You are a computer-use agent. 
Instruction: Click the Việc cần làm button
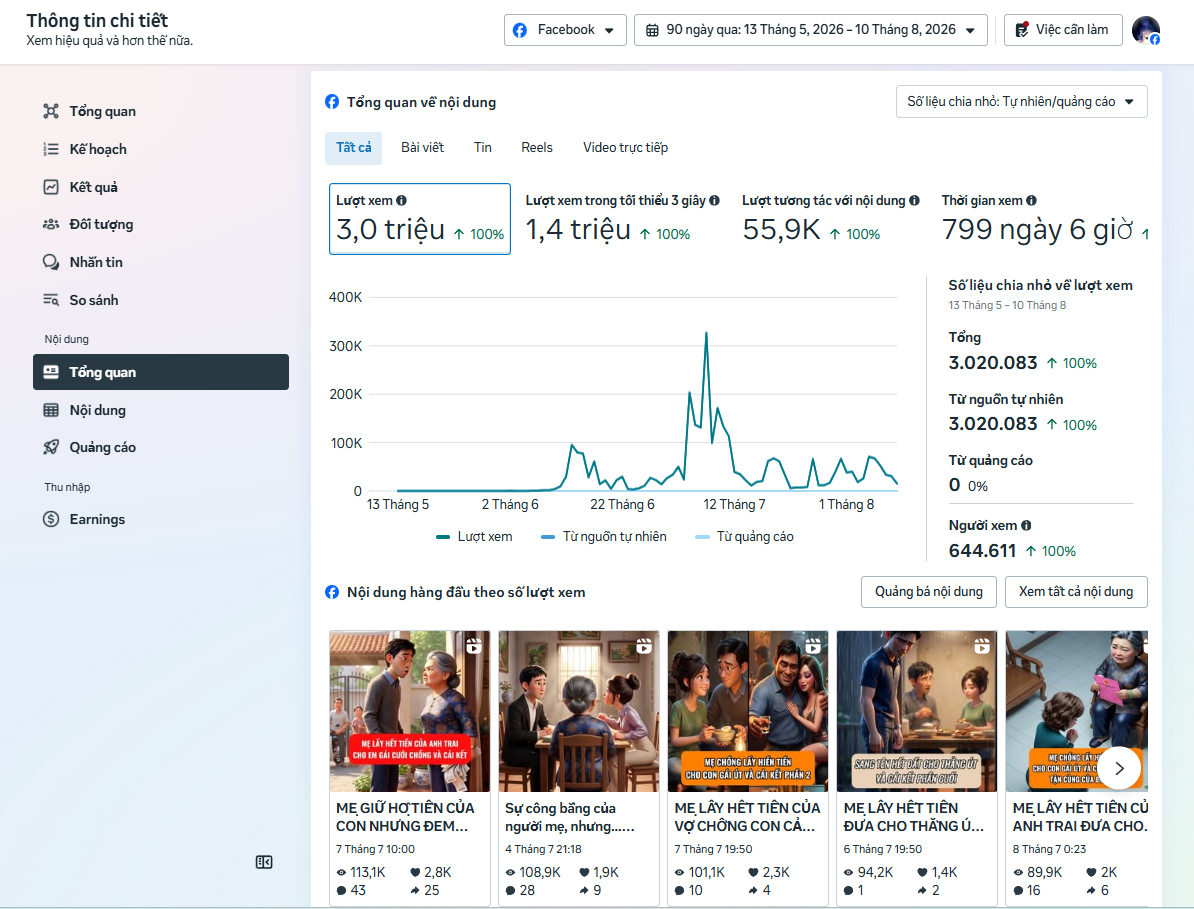pos(1063,30)
